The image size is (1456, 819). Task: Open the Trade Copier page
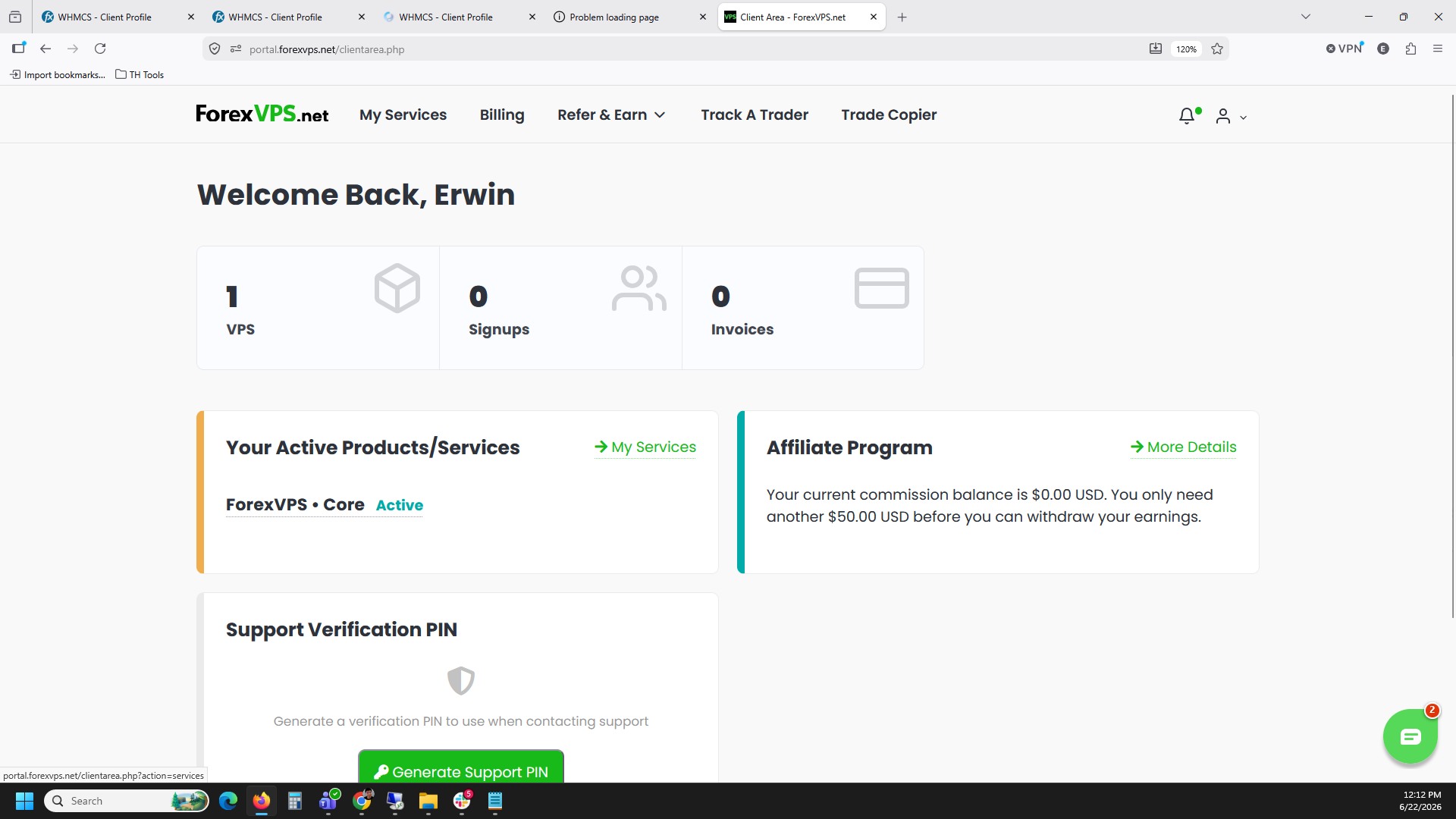pyautogui.click(x=889, y=115)
